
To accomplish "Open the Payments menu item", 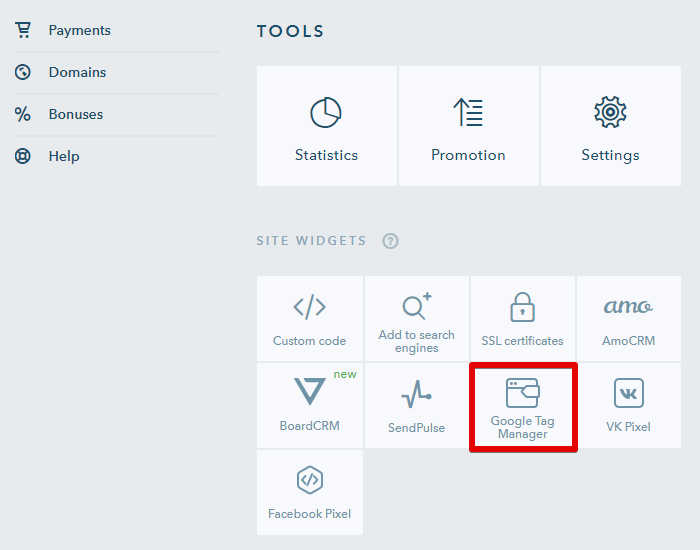I will tap(79, 30).
